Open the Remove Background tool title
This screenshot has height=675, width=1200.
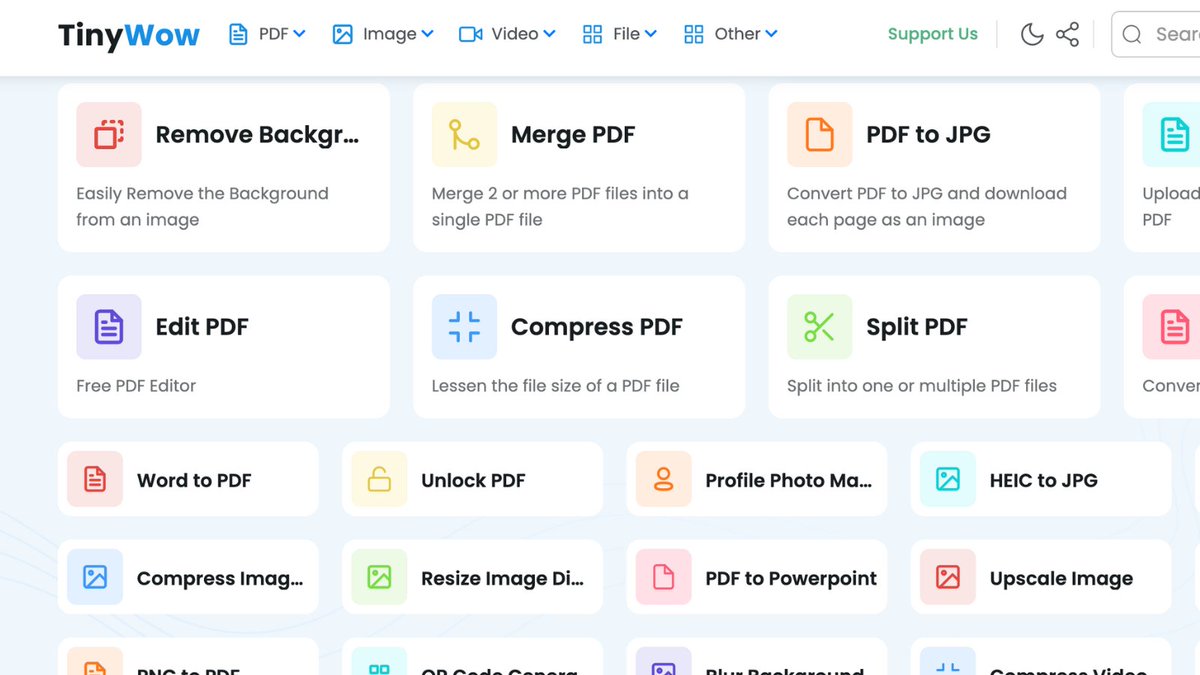coord(257,134)
